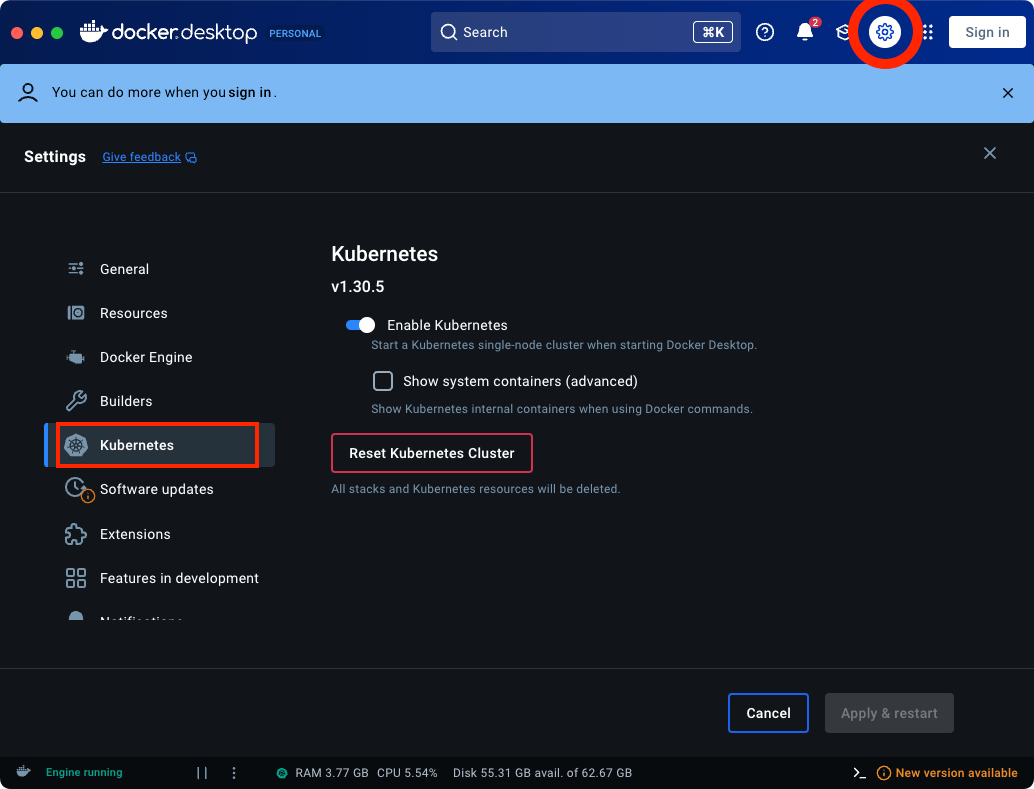
Task: Select the Kubernetes settings section
Action: 159,445
